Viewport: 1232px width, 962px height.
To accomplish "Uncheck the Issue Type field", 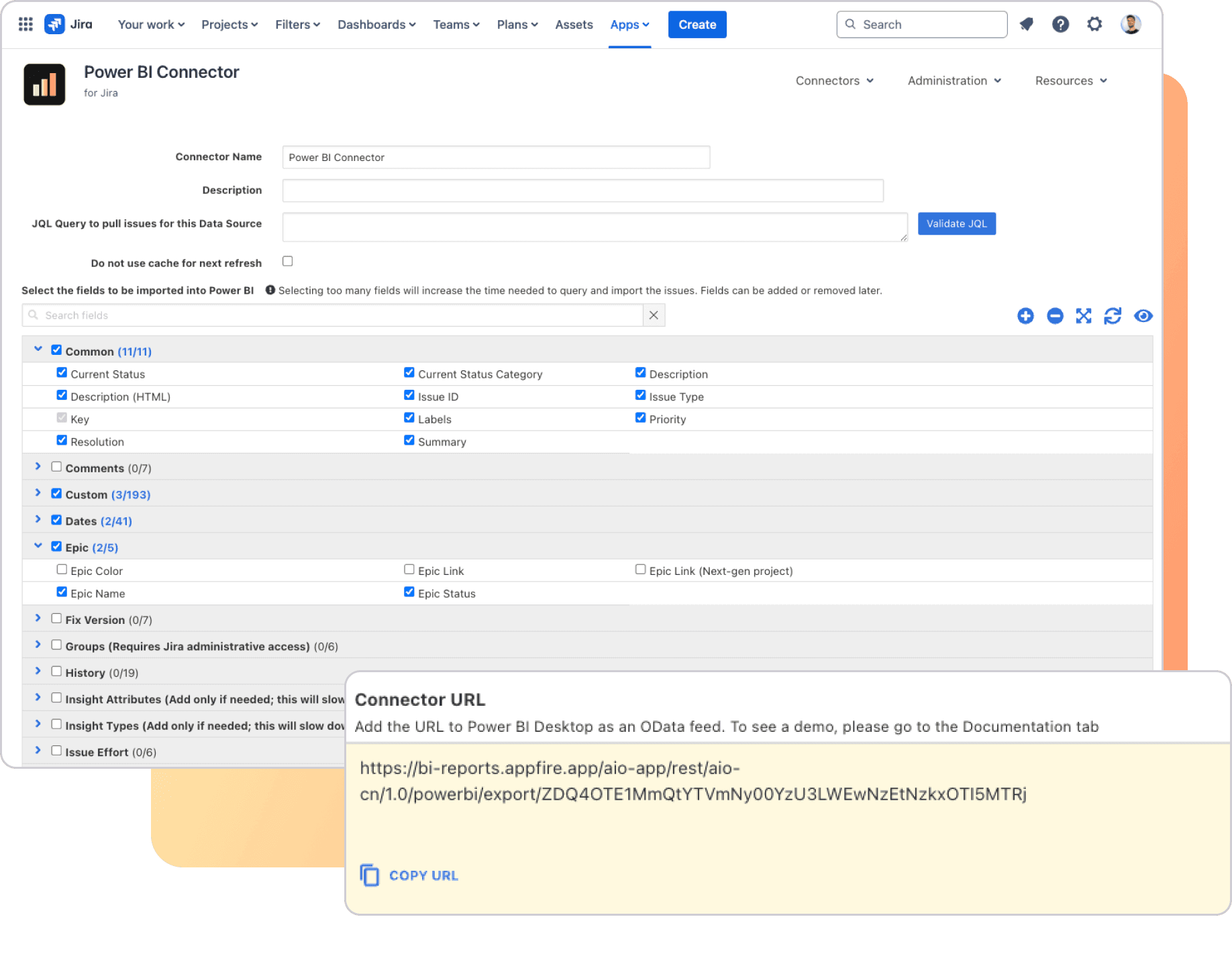I will coord(641,395).
